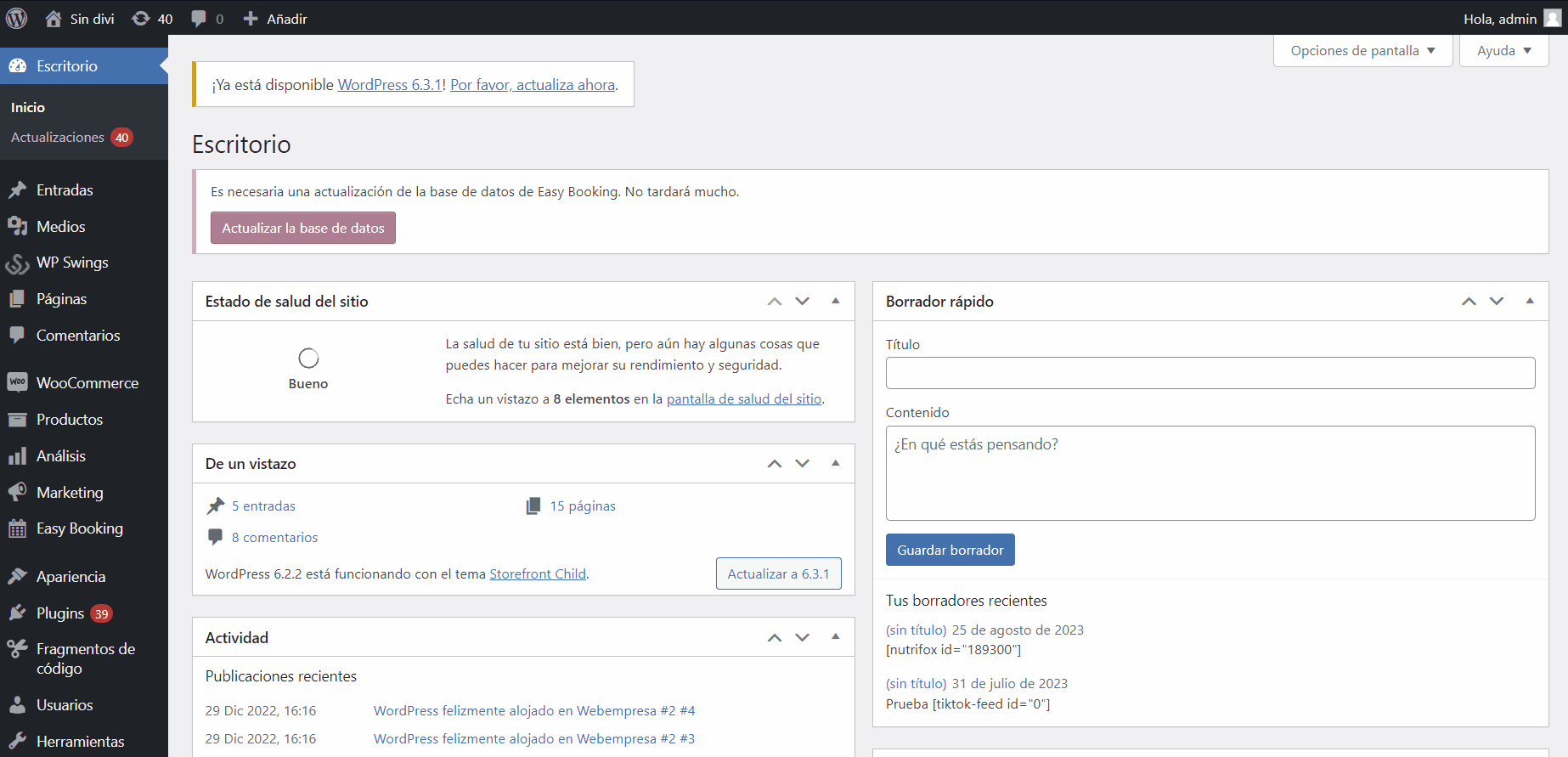Click into the Título input field
The width and height of the screenshot is (1568, 757).
(1210, 373)
